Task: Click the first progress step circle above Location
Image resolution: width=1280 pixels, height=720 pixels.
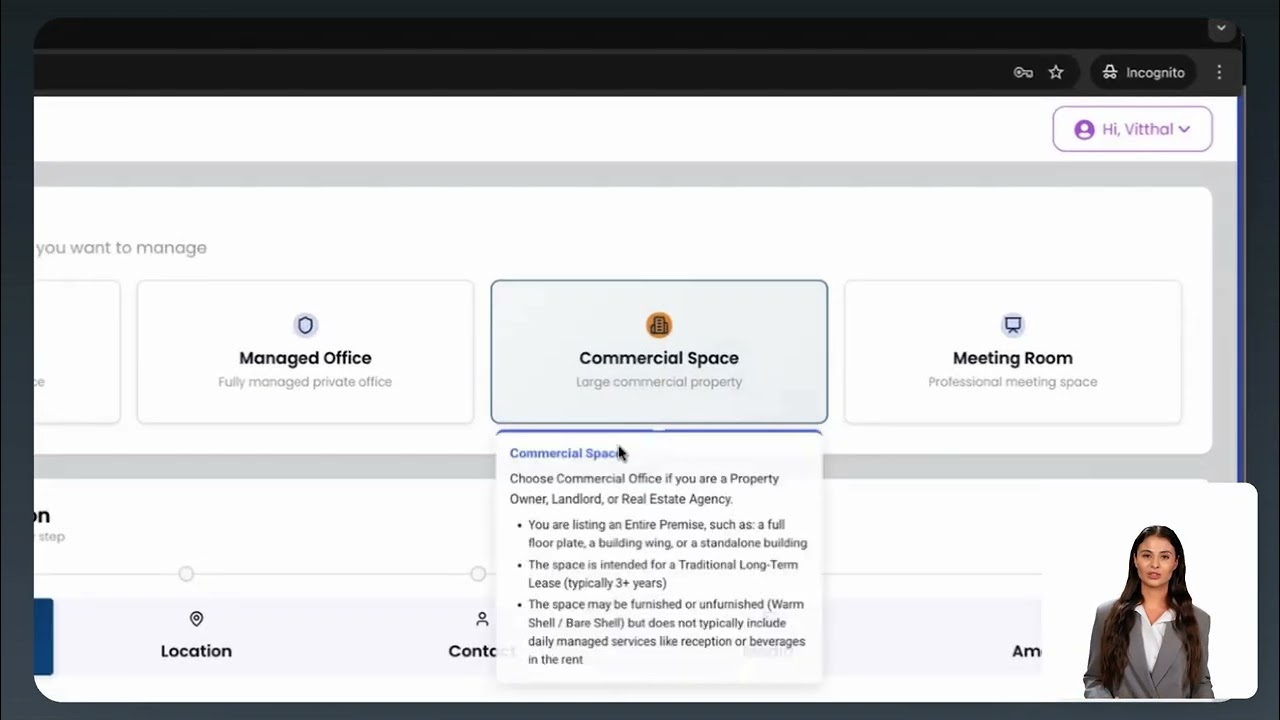Action: click(186, 574)
